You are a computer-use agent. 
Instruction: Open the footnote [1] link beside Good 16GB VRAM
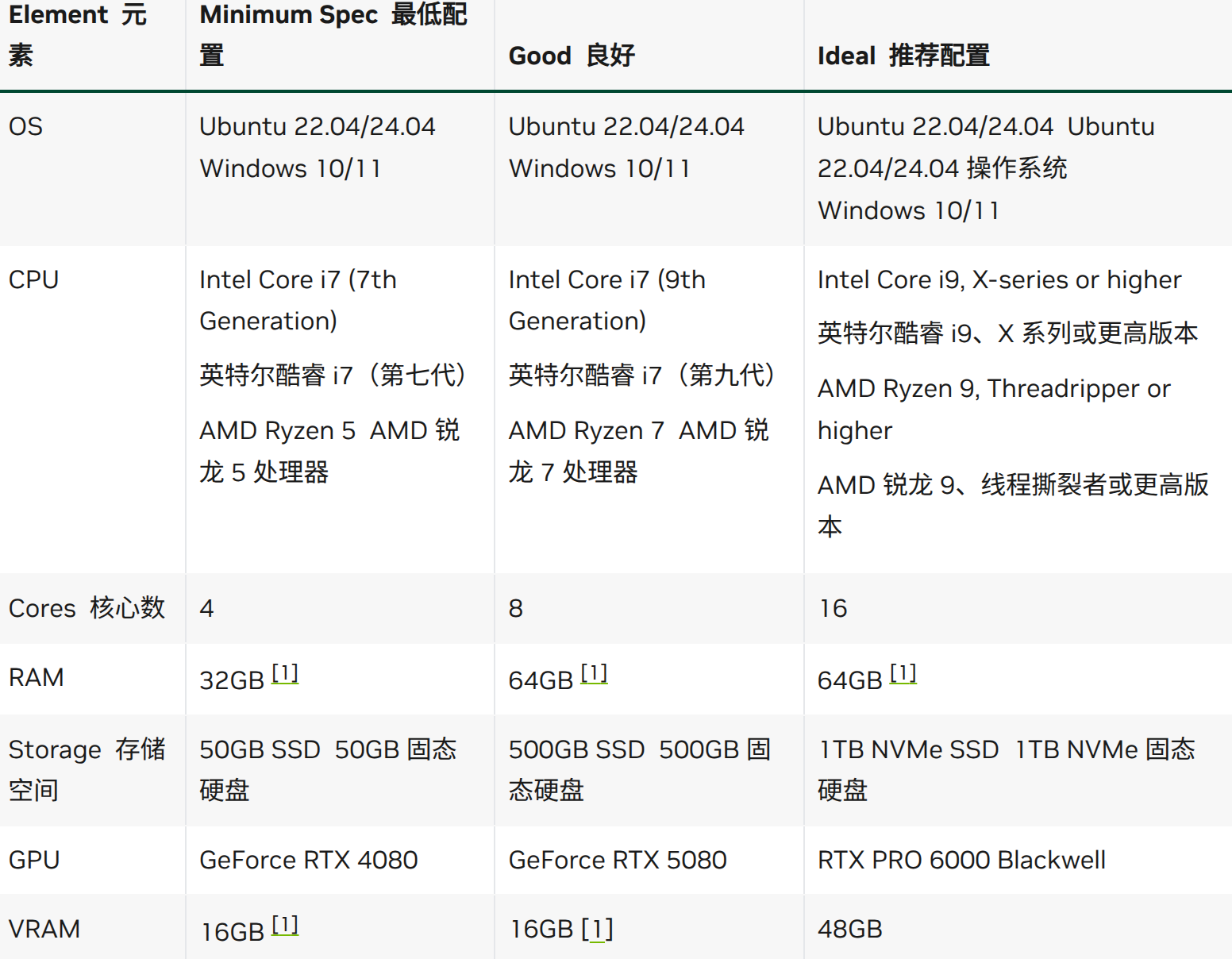(597, 929)
